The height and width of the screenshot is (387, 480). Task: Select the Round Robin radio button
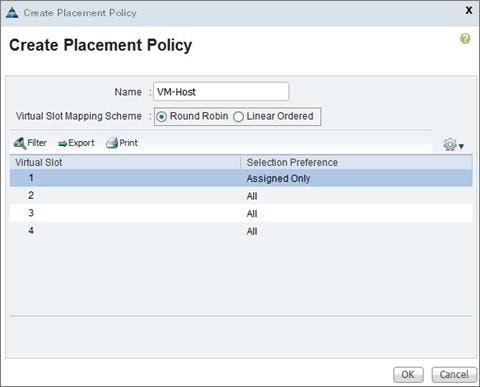(x=162, y=117)
